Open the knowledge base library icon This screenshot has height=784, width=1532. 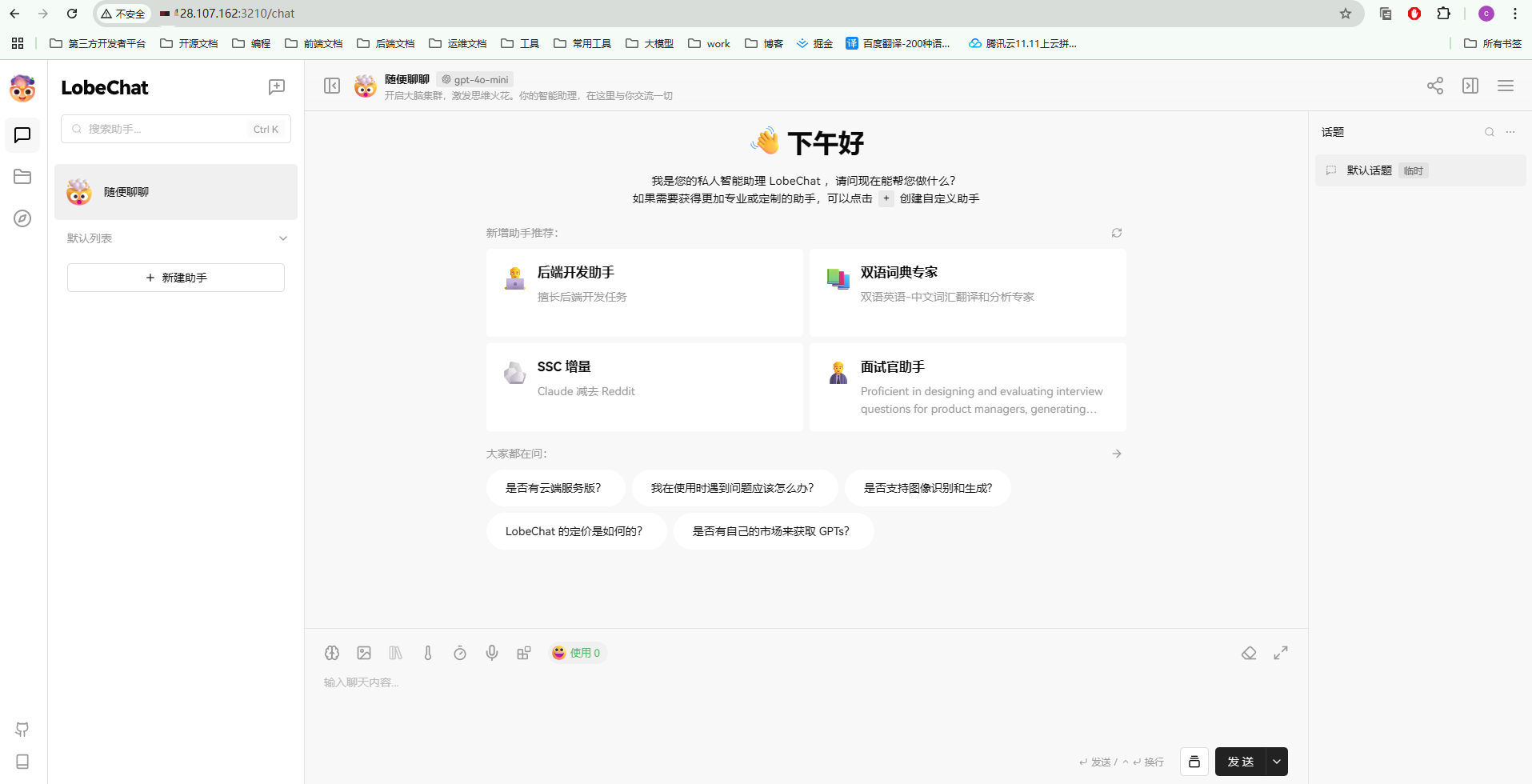click(x=396, y=653)
